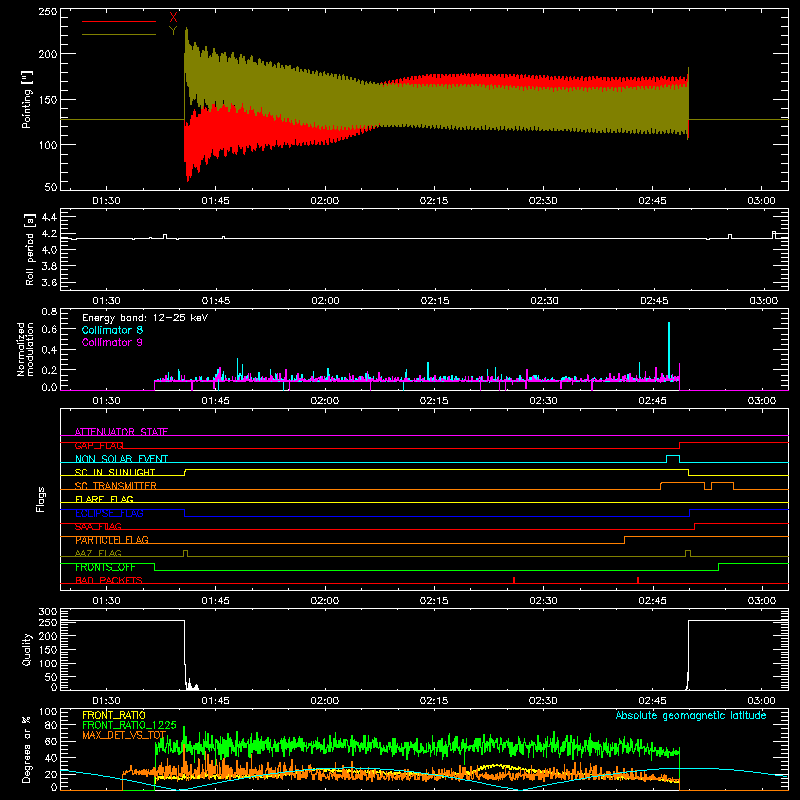Select the BAD_PACKETS flag label
800x800 pixels.
tap(109, 580)
